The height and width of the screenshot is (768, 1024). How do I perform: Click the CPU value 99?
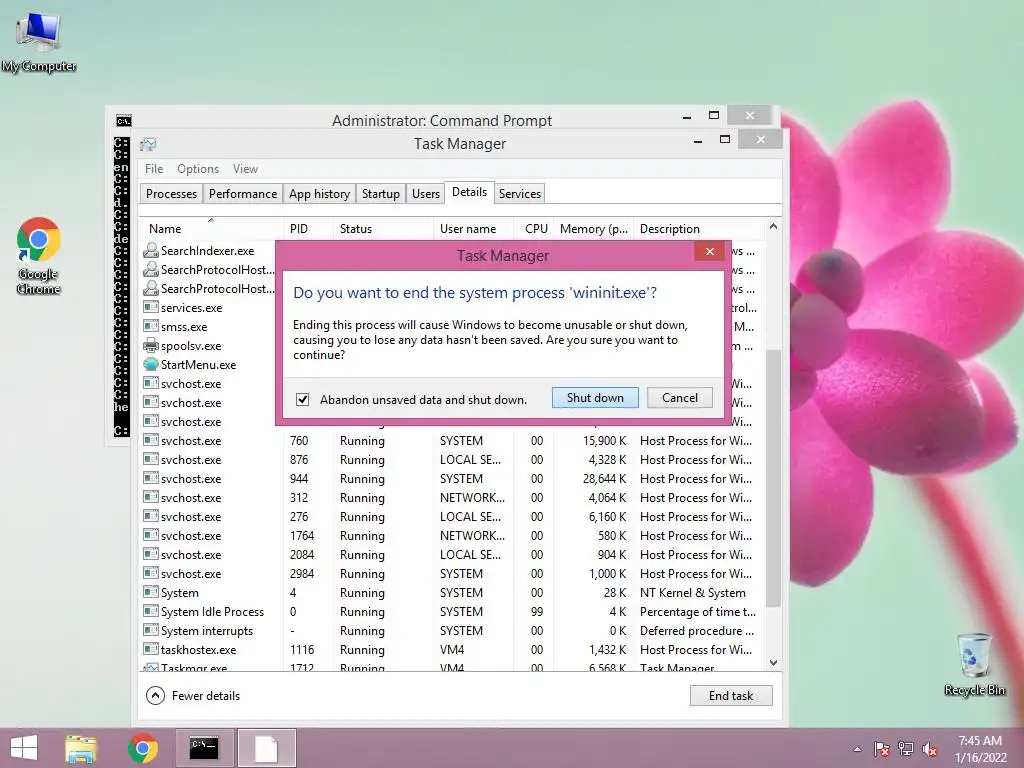(537, 611)
